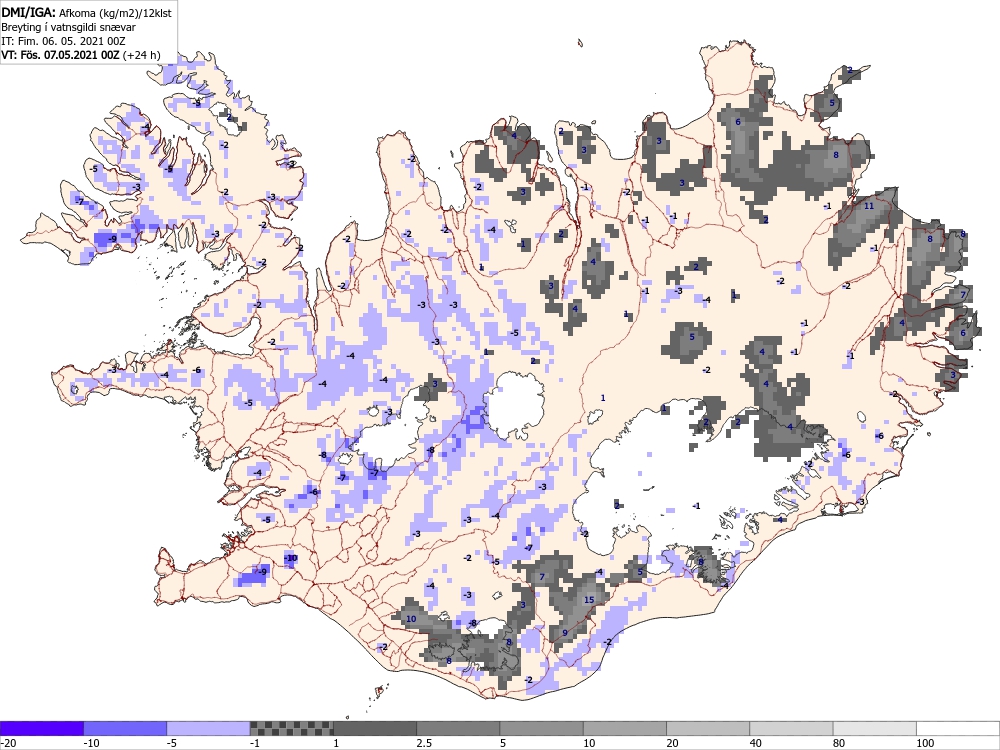Click the '100' label under the legend
The height and width of the screenshot is (750, 1000).
coord(925,743)
